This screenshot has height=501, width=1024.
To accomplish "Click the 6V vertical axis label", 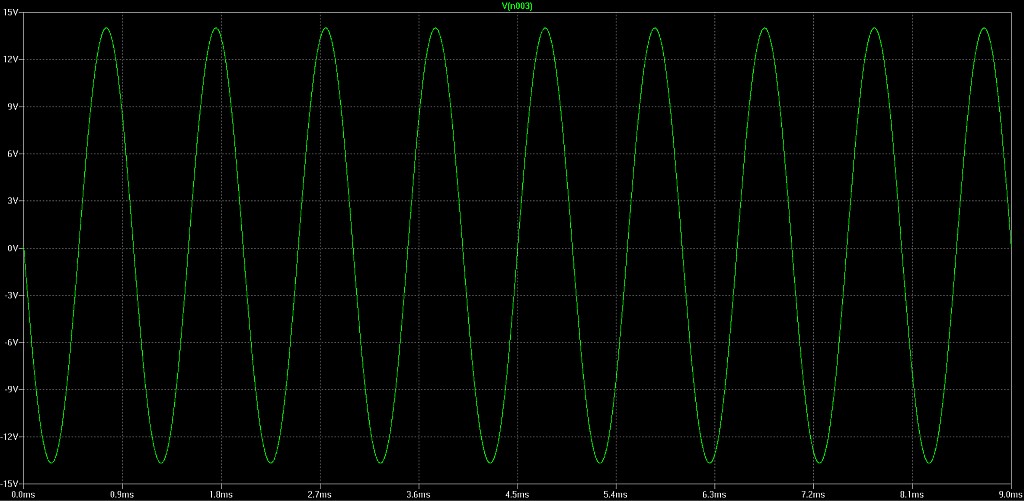I will coord(15,154).
